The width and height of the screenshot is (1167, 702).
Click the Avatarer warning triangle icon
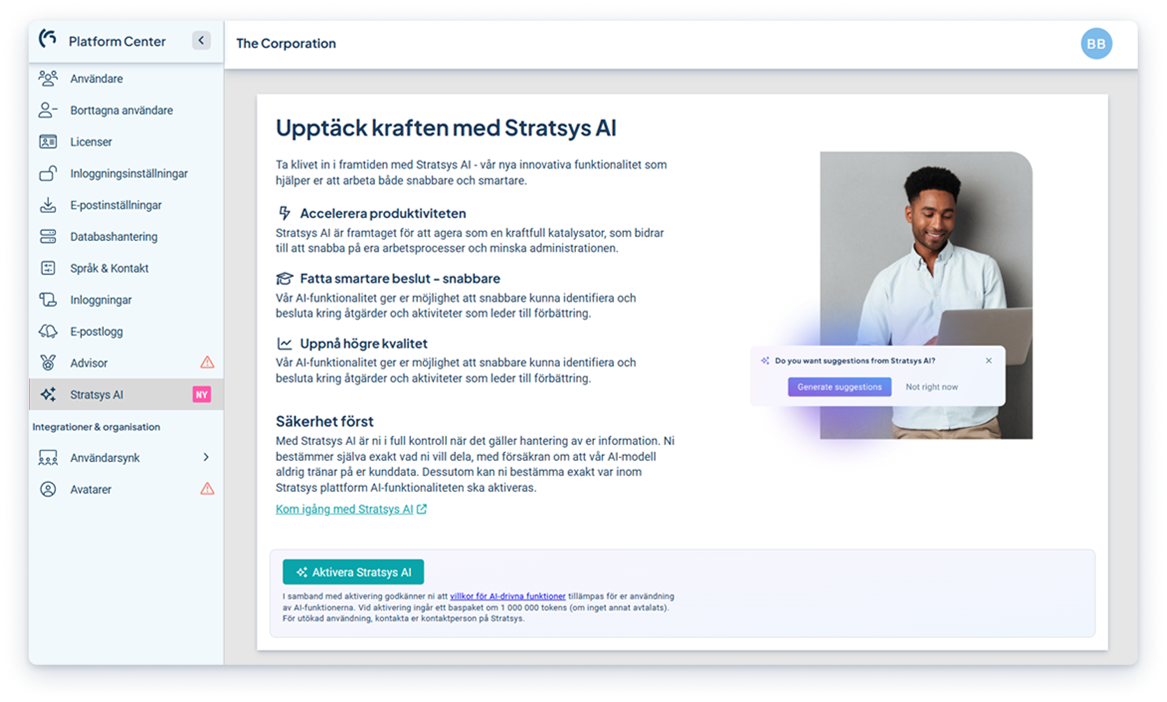tap(207, 489)
